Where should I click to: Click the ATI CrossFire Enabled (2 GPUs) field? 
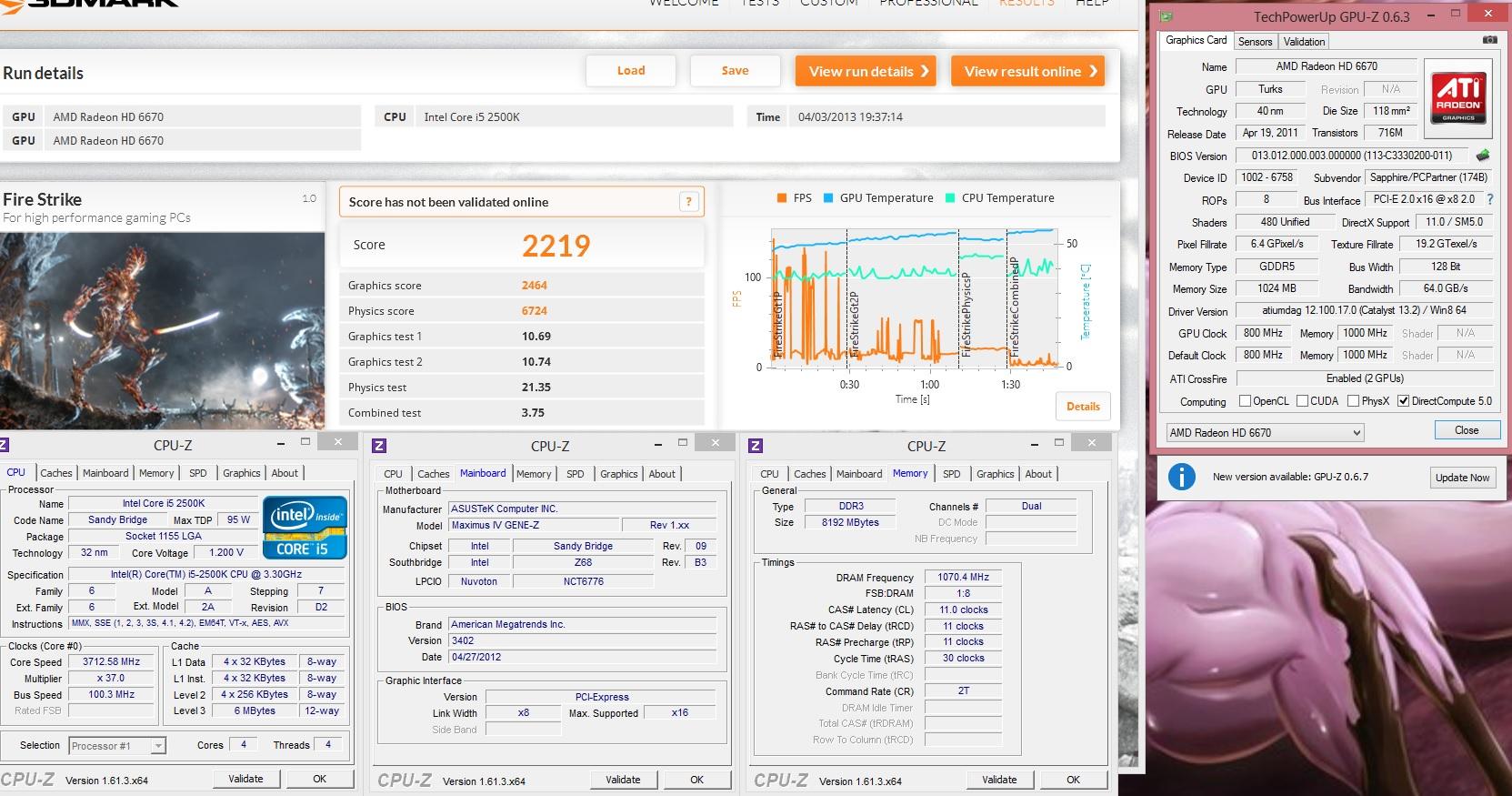click(1364, 378)
